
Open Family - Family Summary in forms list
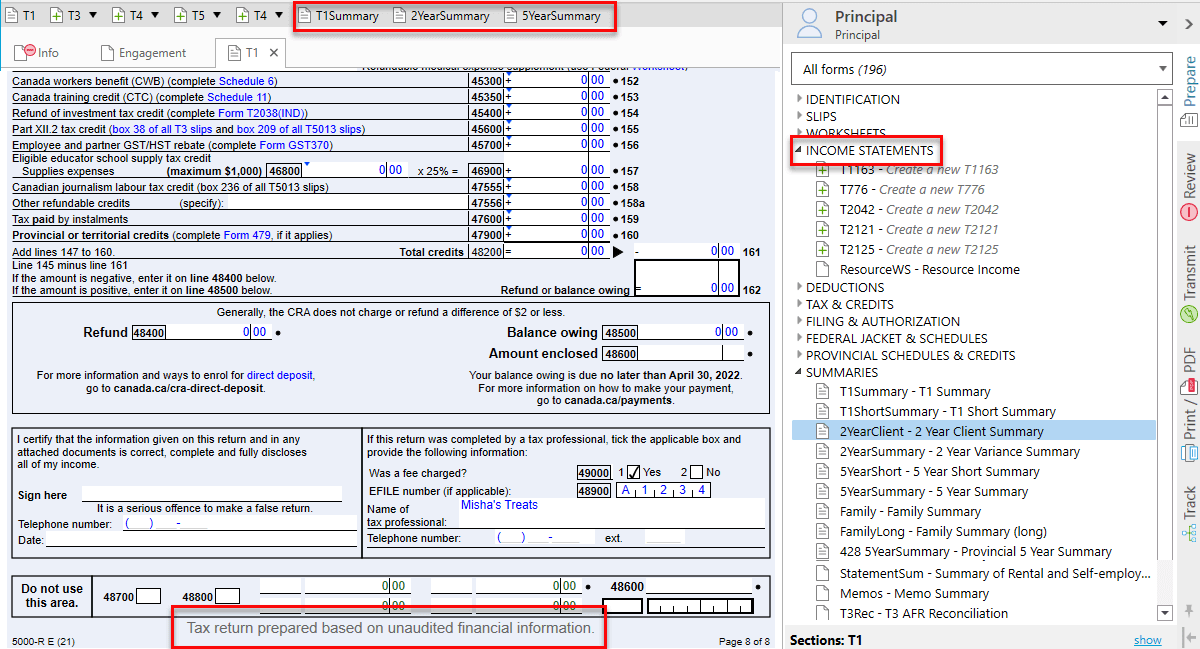910,512
